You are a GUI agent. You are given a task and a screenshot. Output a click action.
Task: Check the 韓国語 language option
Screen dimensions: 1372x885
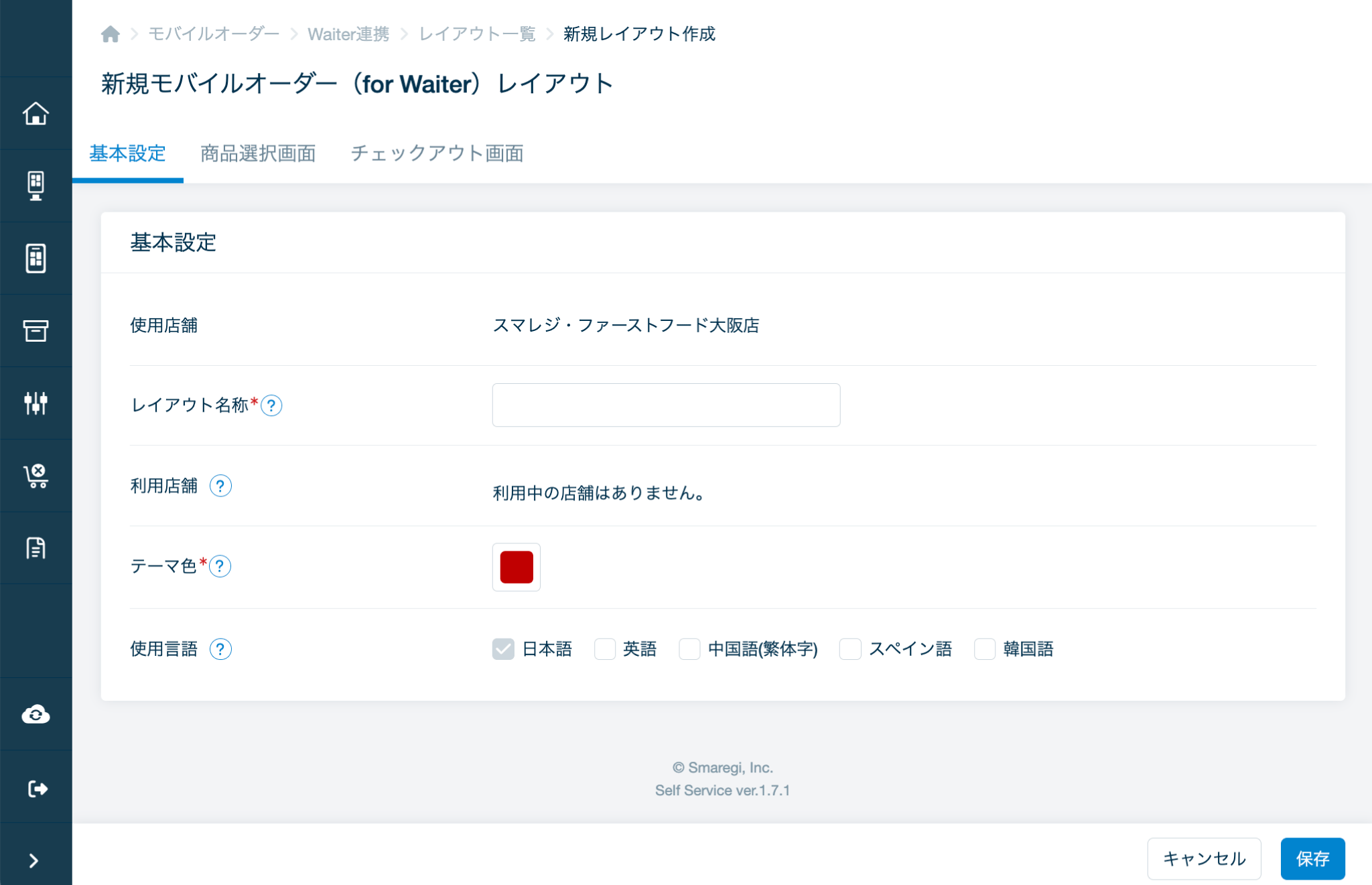click(x=985, y=649)
